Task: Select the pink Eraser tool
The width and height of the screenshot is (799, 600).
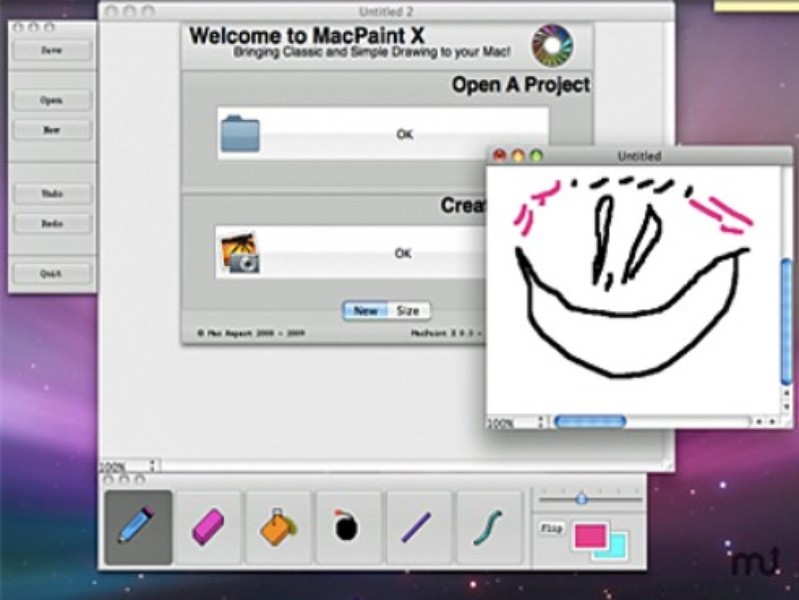Action: pyautogui.click(x=208, y=527)
